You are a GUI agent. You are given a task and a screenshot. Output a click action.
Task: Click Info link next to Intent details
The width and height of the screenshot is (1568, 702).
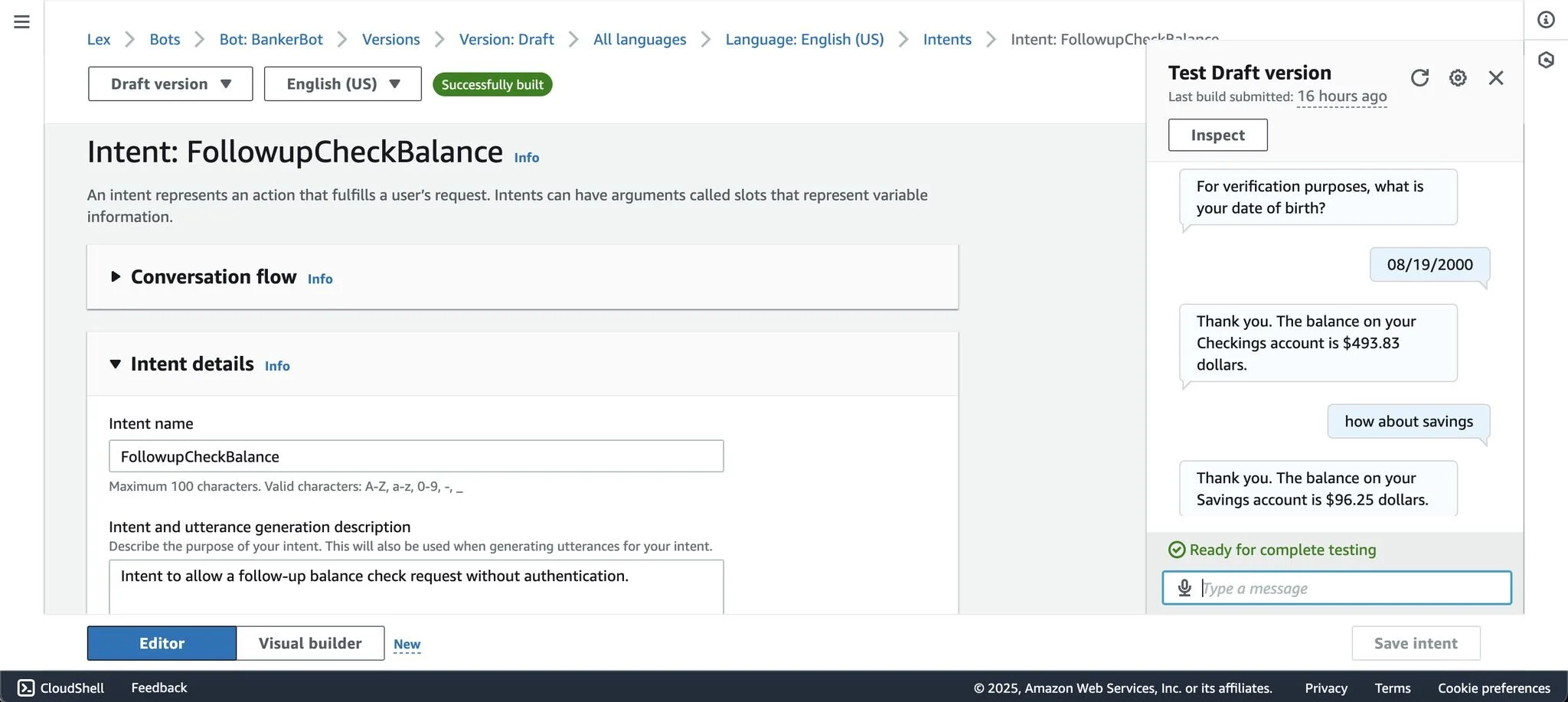click(277, 367)
